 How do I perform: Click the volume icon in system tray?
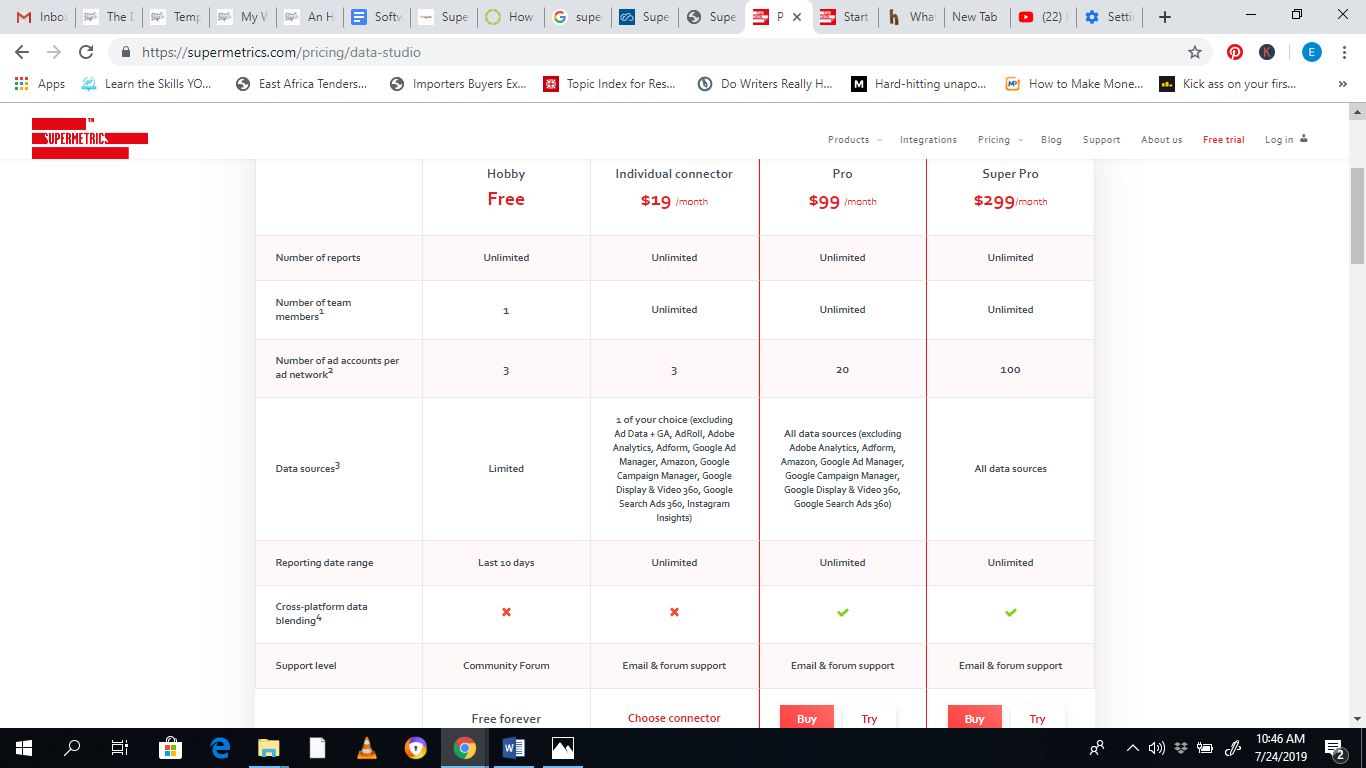(1157, 747)
